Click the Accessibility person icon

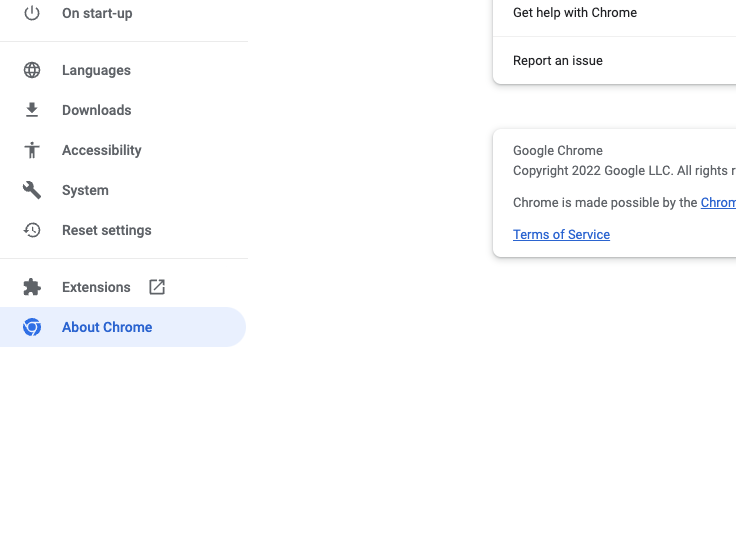32,150
